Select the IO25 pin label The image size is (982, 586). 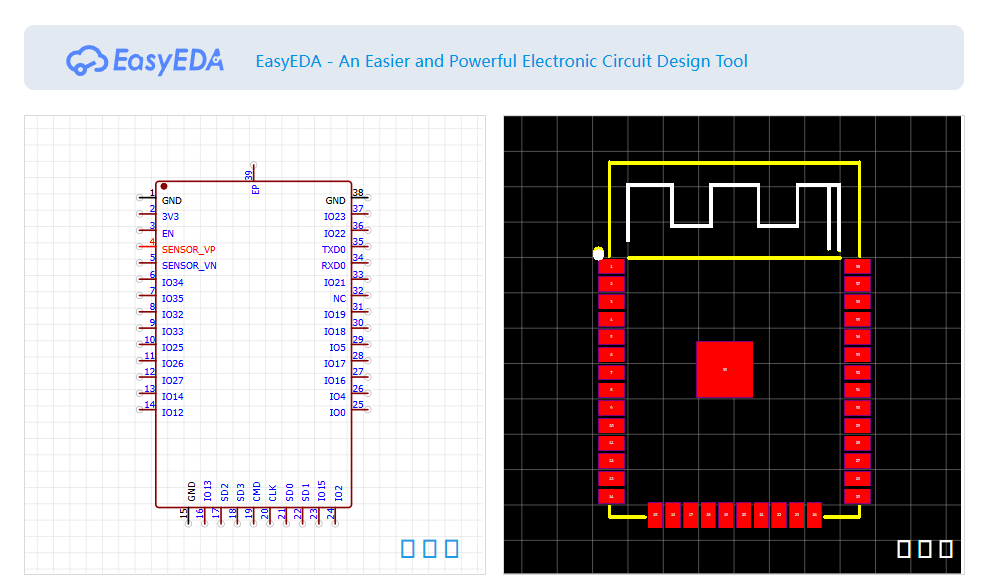[173, 347]
